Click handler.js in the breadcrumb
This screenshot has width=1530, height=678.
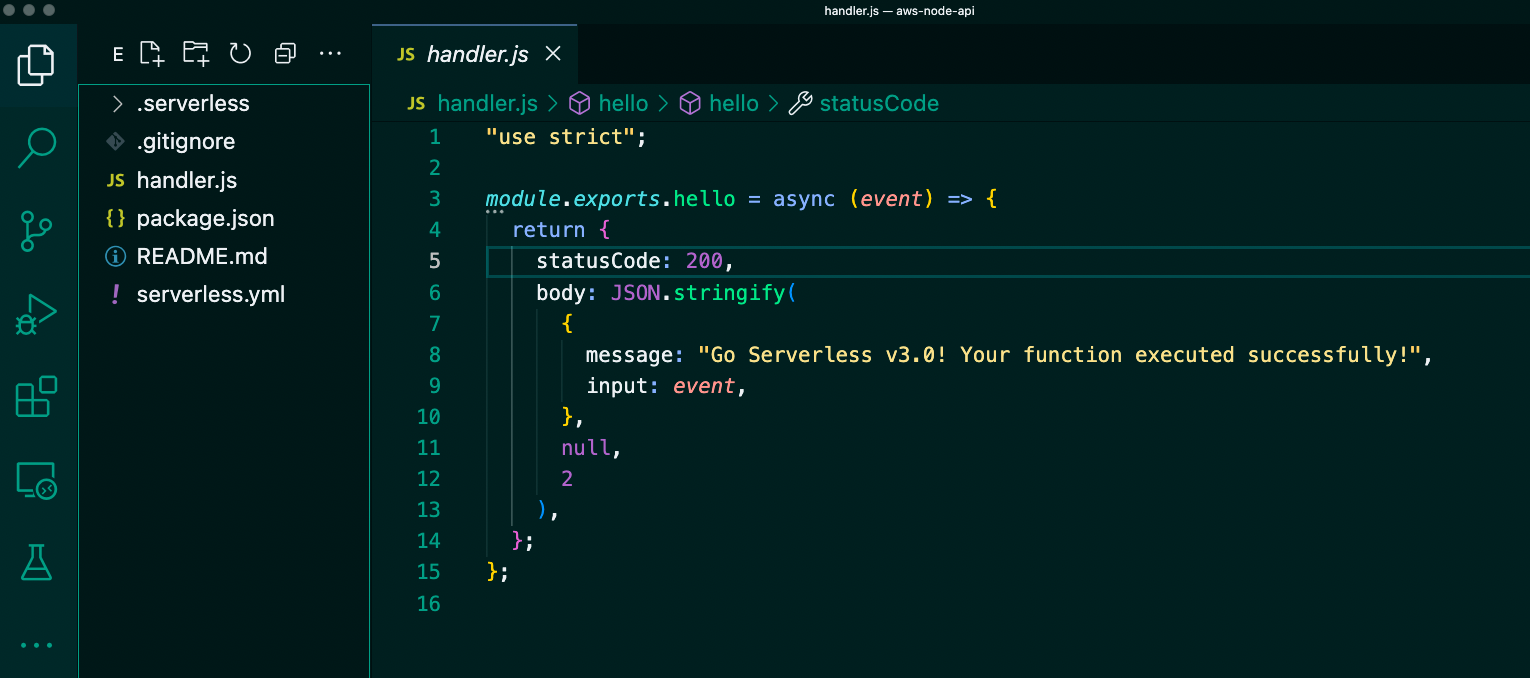pos(487,104)
